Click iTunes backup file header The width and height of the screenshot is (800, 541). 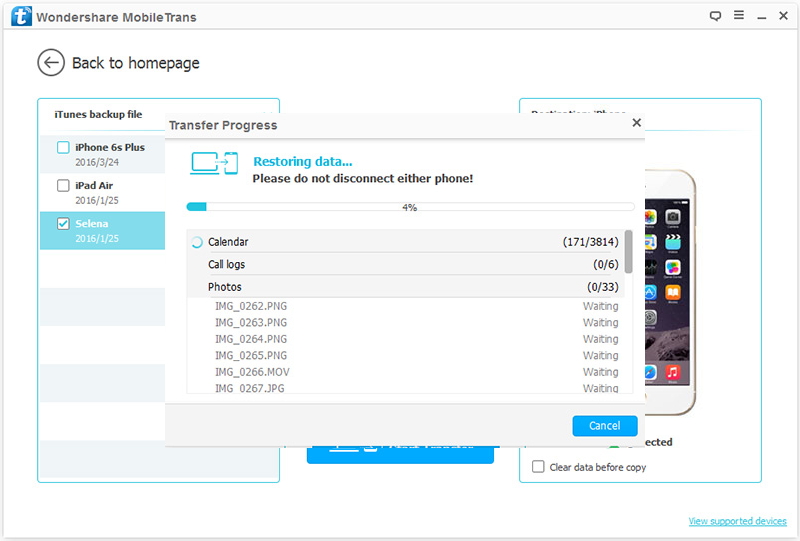pyautogui.click(x=98, y=114)
